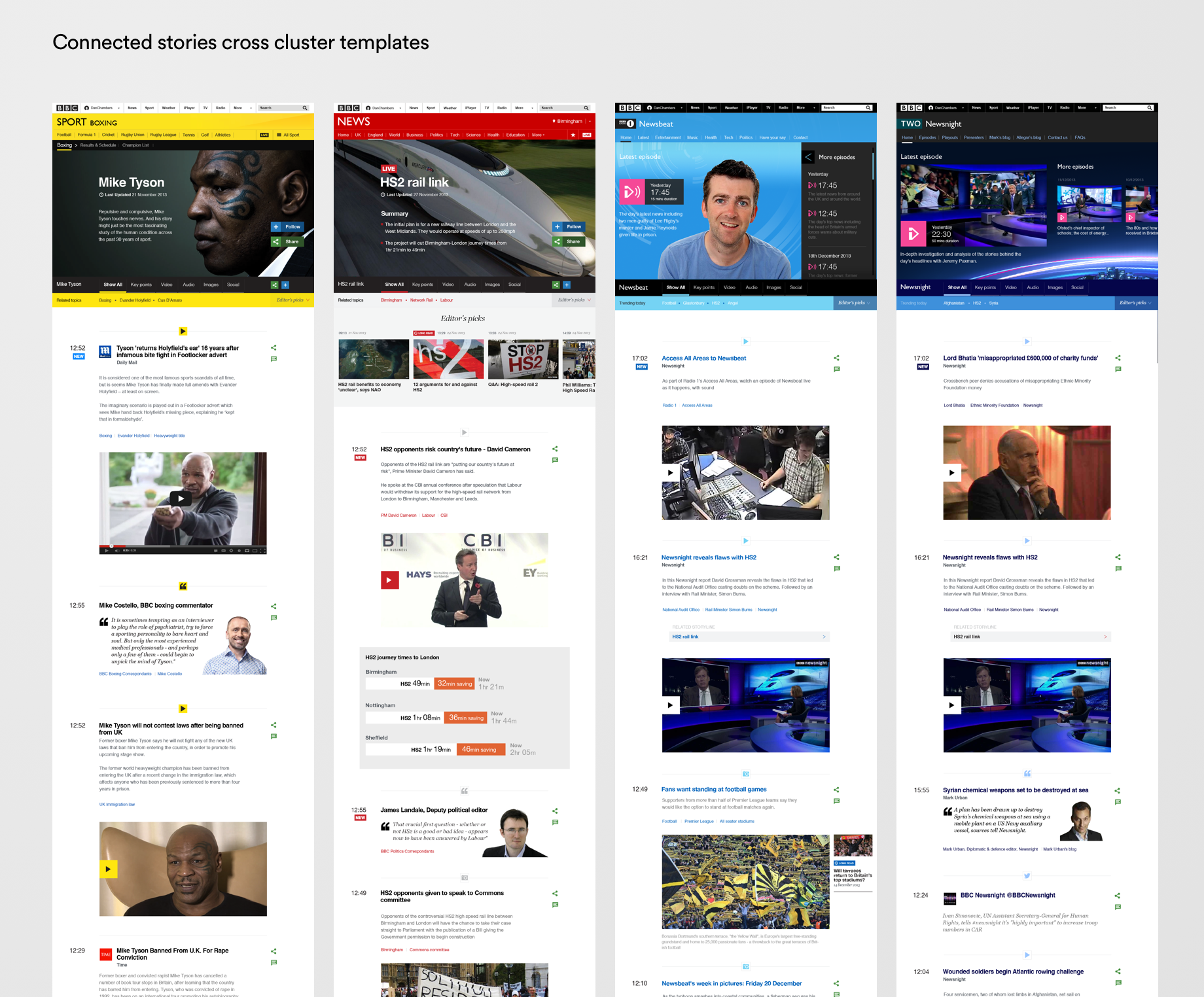This screenshot has width=1204, height=997.
Task: Click the search magnifier on the News page
Action: [x=586, y=108]
